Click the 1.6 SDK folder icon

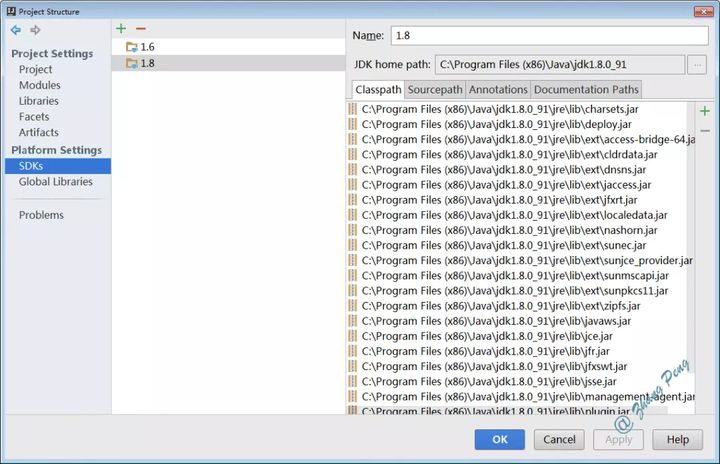tap(132, 47)
